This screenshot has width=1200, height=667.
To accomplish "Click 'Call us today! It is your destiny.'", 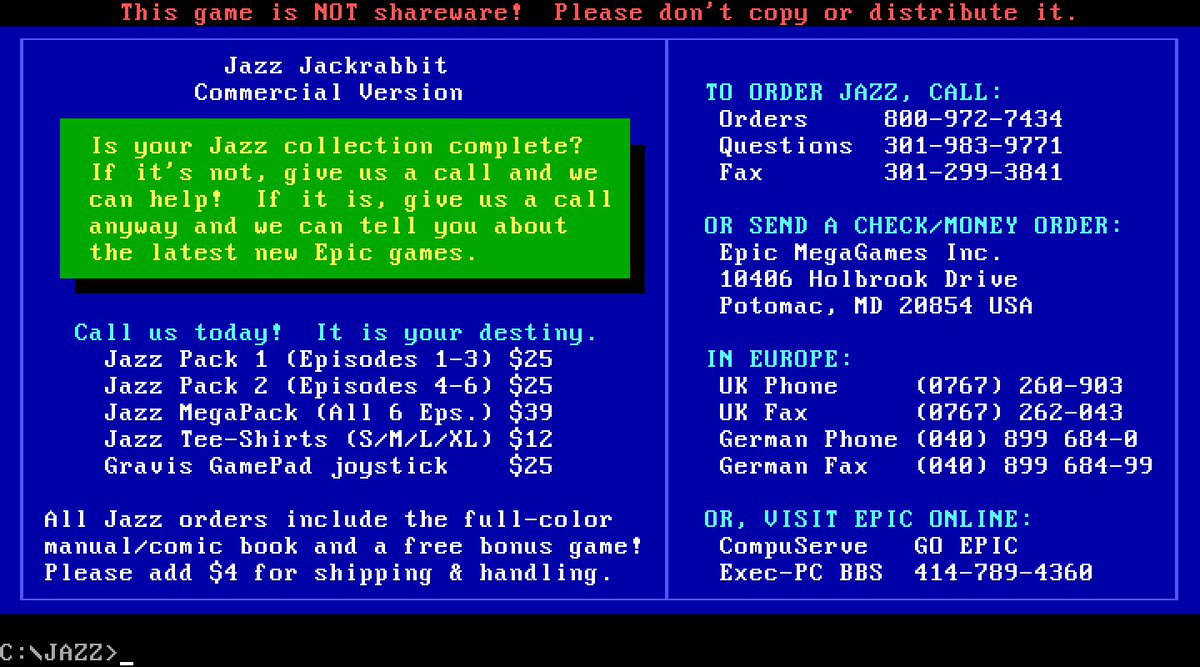I will (x=336, y=333).
